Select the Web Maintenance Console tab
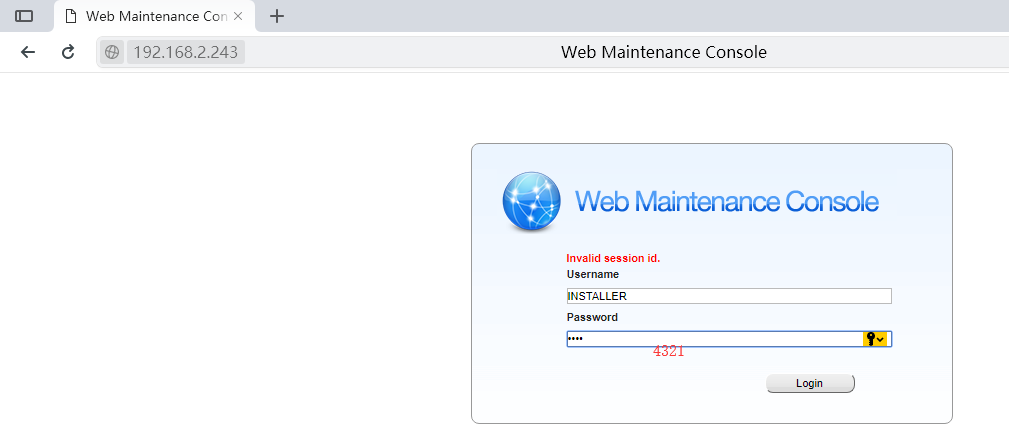 tap(155, 16)
